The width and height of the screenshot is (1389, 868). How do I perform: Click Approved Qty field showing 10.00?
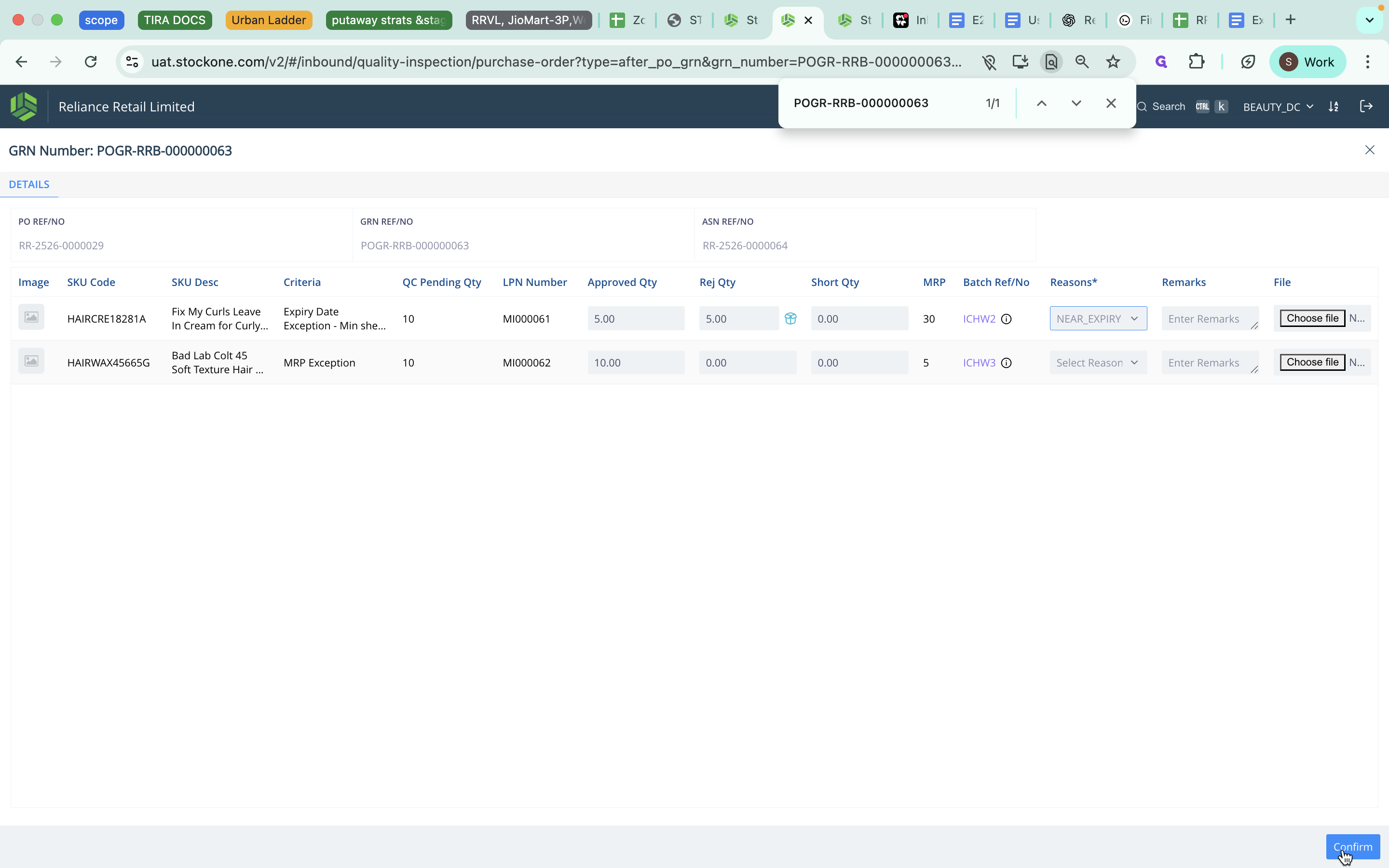pyautogui.click(x=635, y=363)
